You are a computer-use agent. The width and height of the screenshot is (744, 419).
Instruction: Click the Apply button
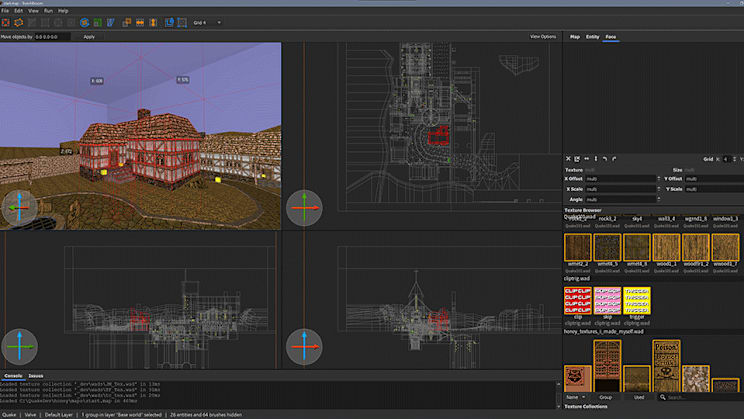pos(89,37)
